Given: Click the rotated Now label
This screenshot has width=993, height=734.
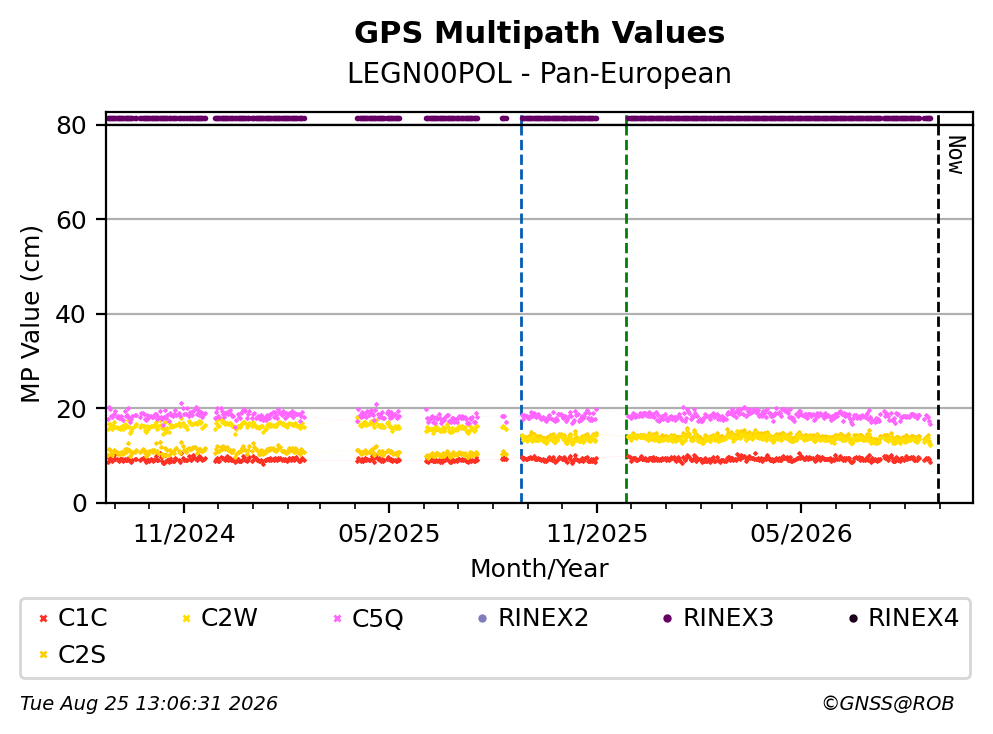Looking at the screenshot, I should pos(956,155).
